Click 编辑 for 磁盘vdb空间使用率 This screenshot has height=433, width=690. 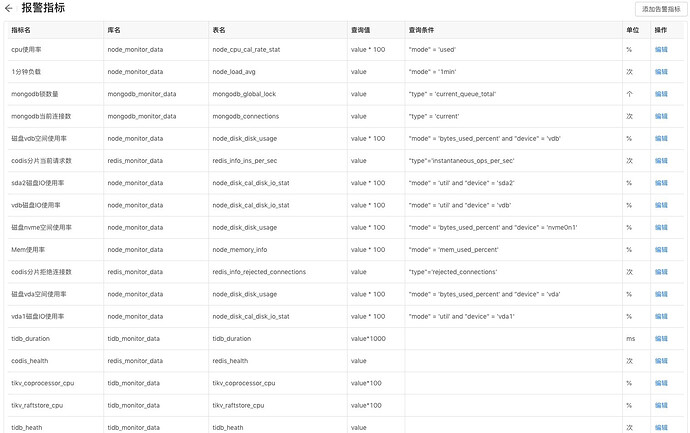pyautogui.click(x=661, y=138)
